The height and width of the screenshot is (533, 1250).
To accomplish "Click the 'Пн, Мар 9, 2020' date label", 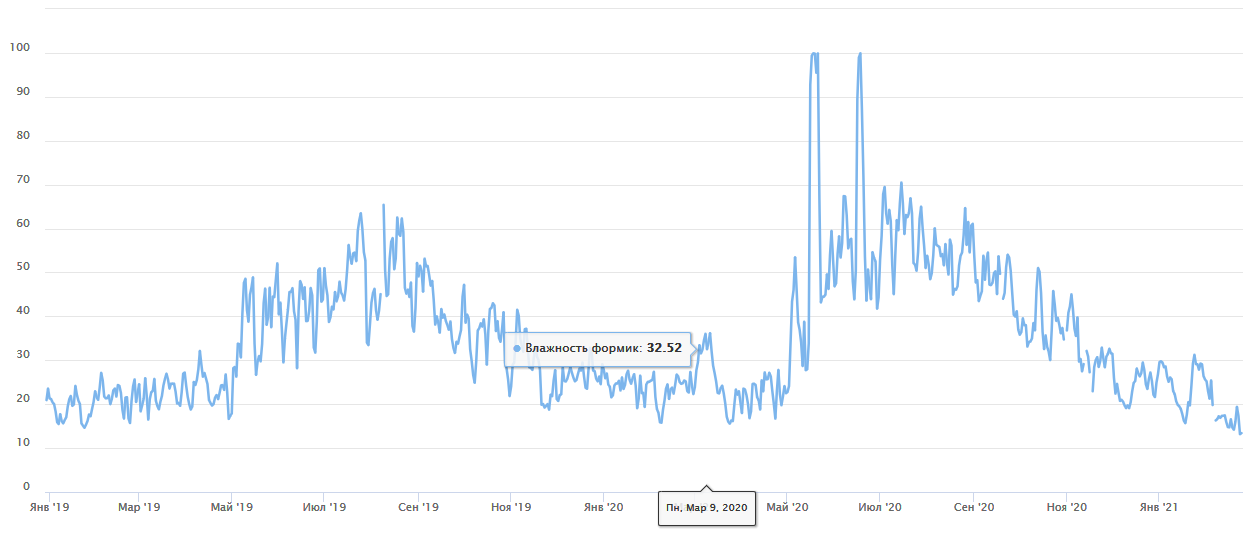I will (x=707, y=508).
